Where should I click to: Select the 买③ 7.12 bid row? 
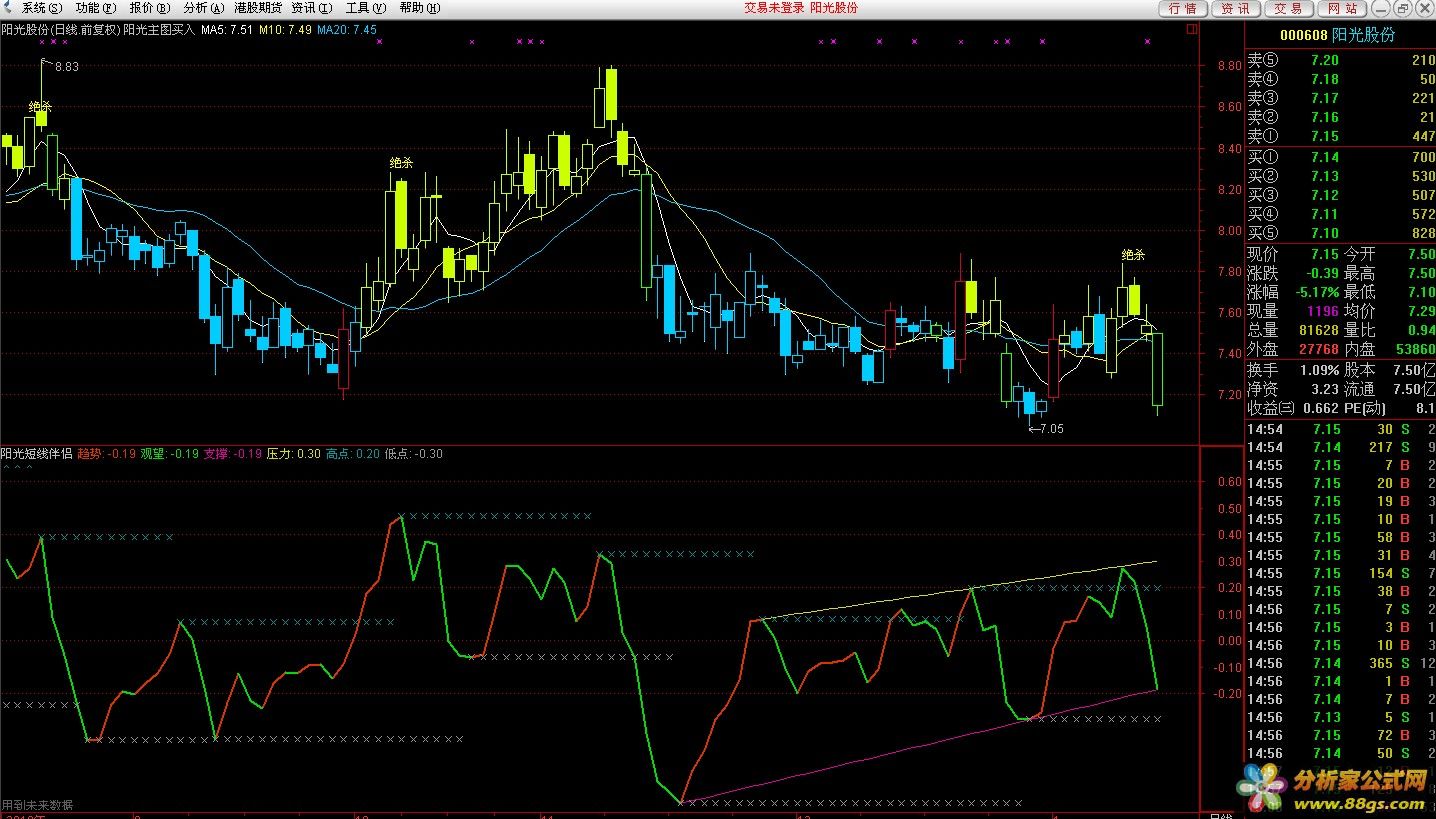click(x=1340, y=195)
